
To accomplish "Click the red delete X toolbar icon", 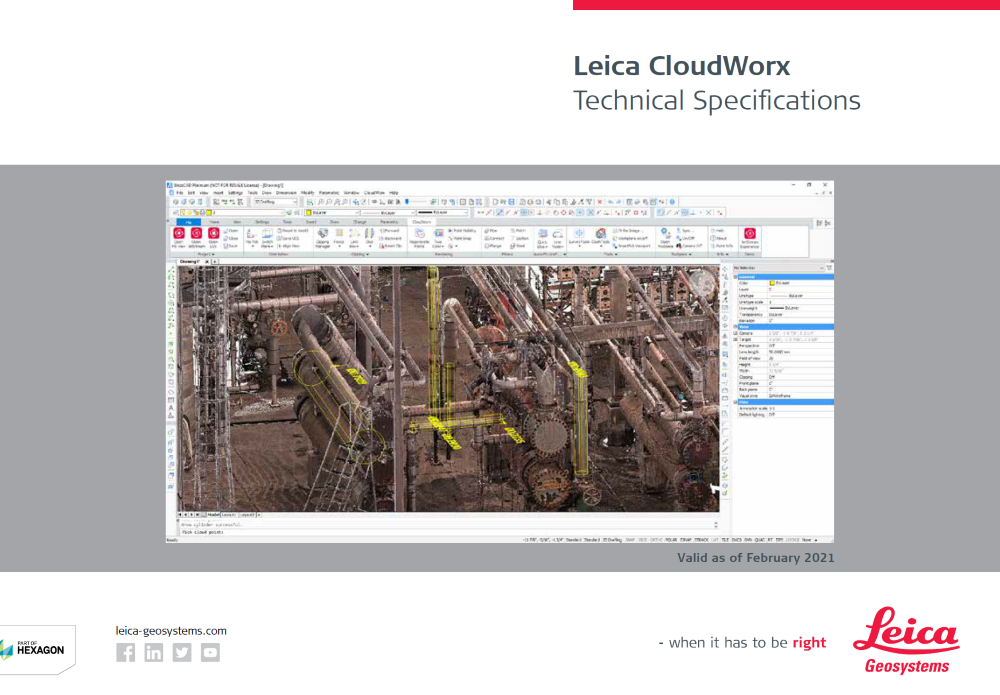I will coord(599,202).
